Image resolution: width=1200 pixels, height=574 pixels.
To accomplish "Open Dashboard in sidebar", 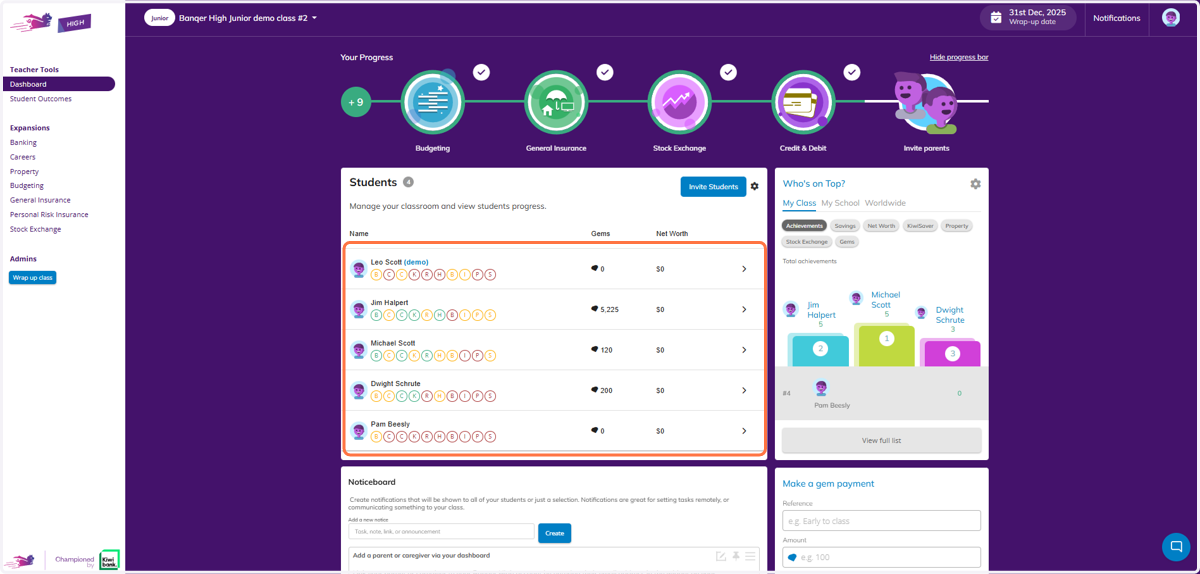I will coord(58,84).
